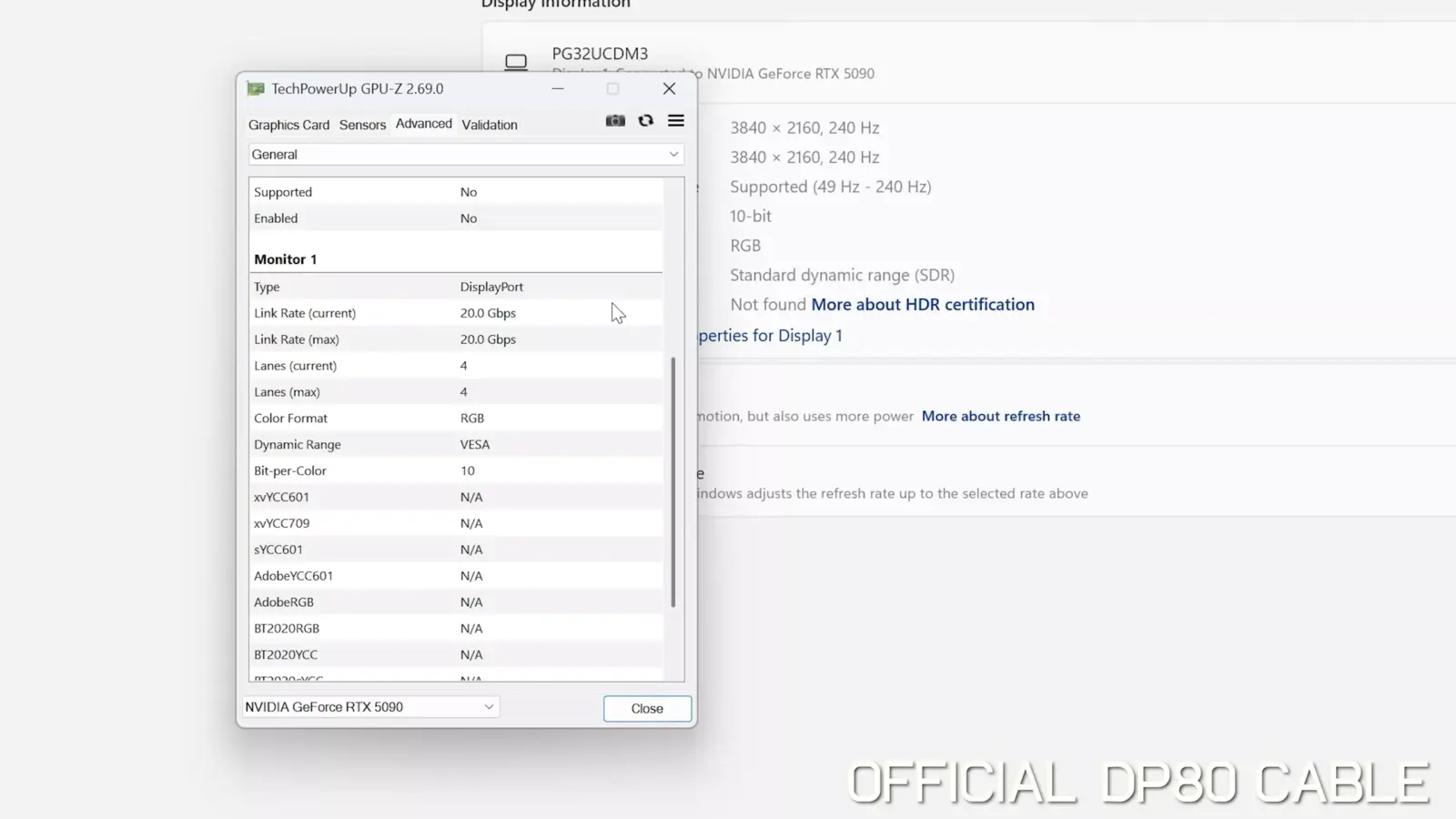Image resolution: width=1456 pixels, height=819 pixels.
Task: Click the Close button in GPU-Z
Action: click(647, 709)
